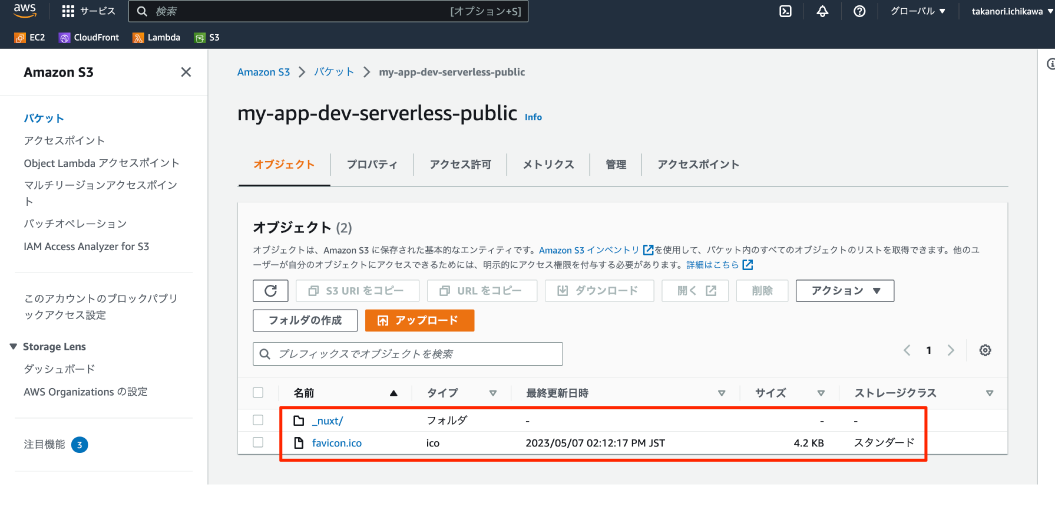The width and height of the screenshot is (1055, 505).
Task: Open the CloudShell terminal icon
Action: (785, 11)
